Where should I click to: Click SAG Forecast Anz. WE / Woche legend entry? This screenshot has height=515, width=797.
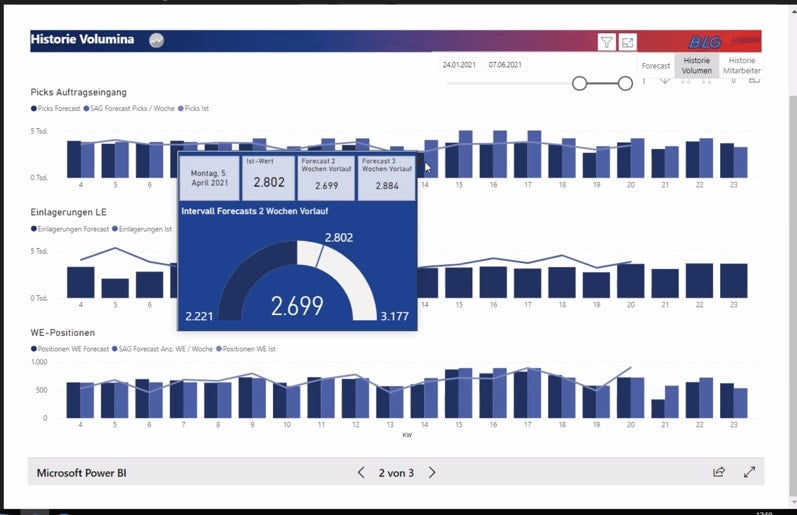(x=162, y=349)
